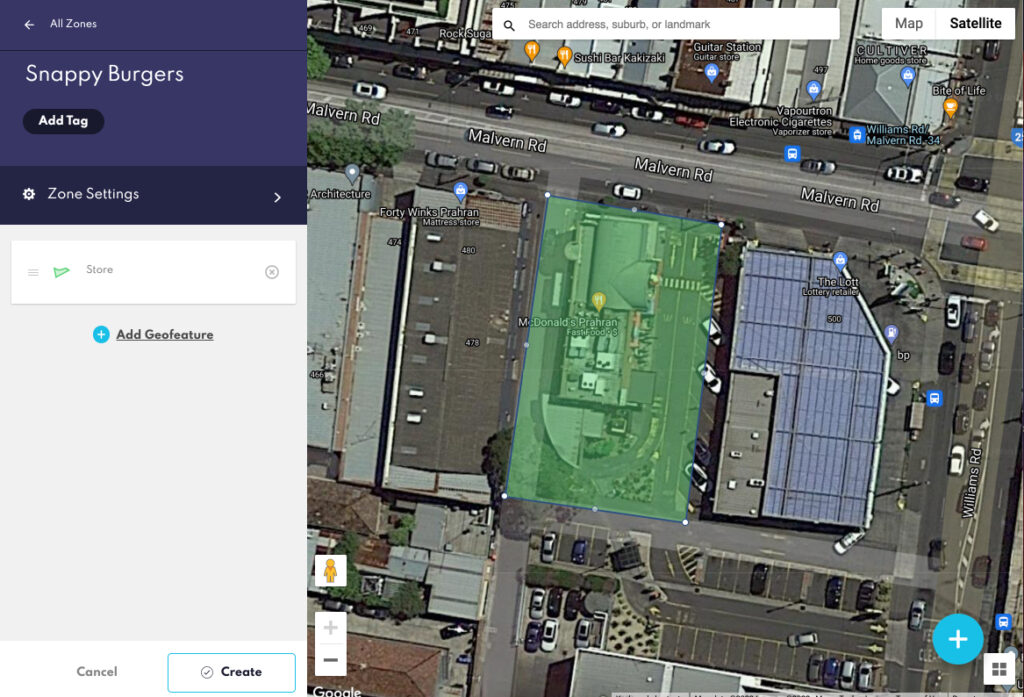
Task: Click the McDonald's Prahran map label
Action: pos(568,322)
